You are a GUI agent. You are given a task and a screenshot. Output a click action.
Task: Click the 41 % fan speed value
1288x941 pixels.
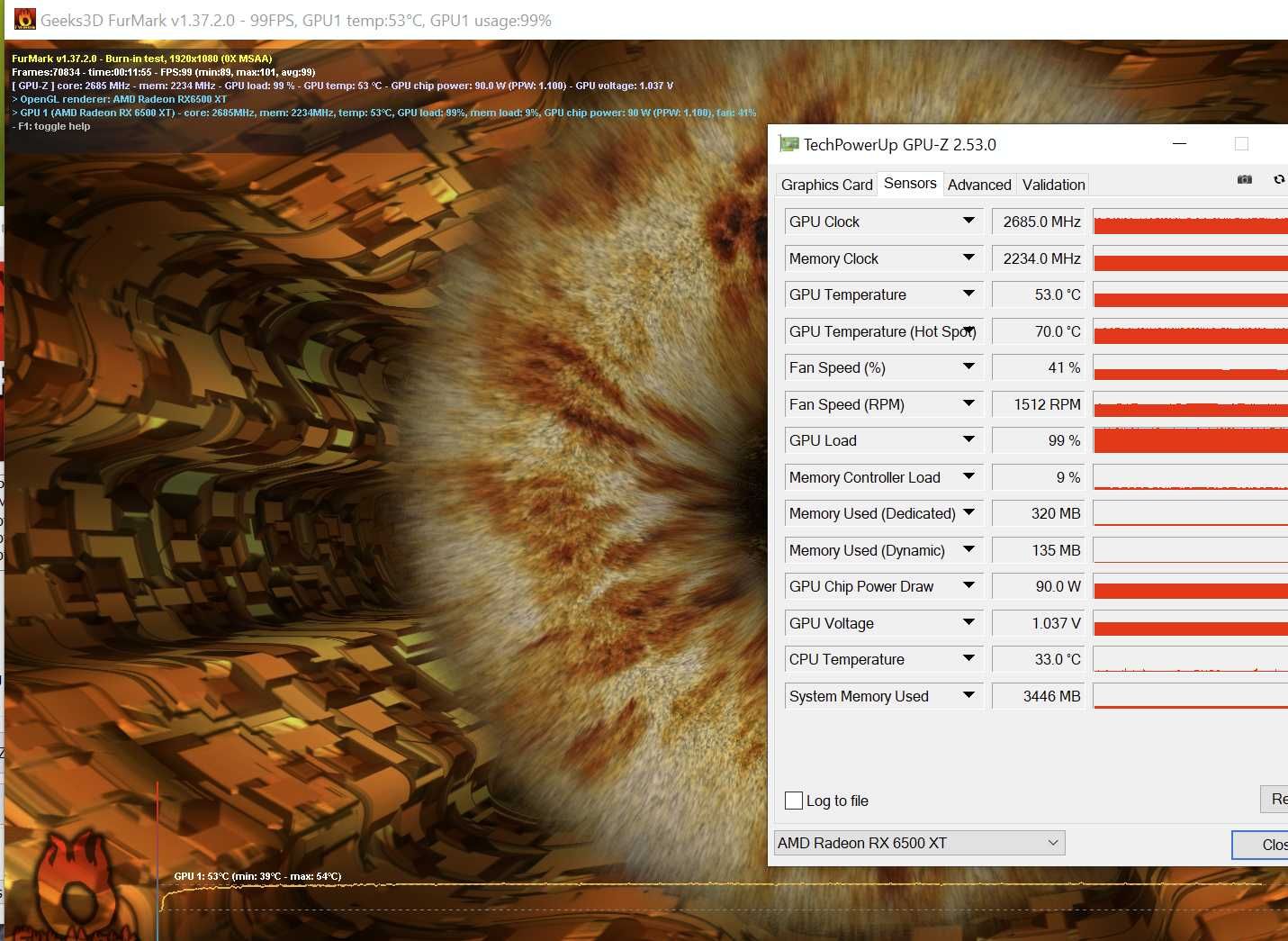(x=1037, y=367)
